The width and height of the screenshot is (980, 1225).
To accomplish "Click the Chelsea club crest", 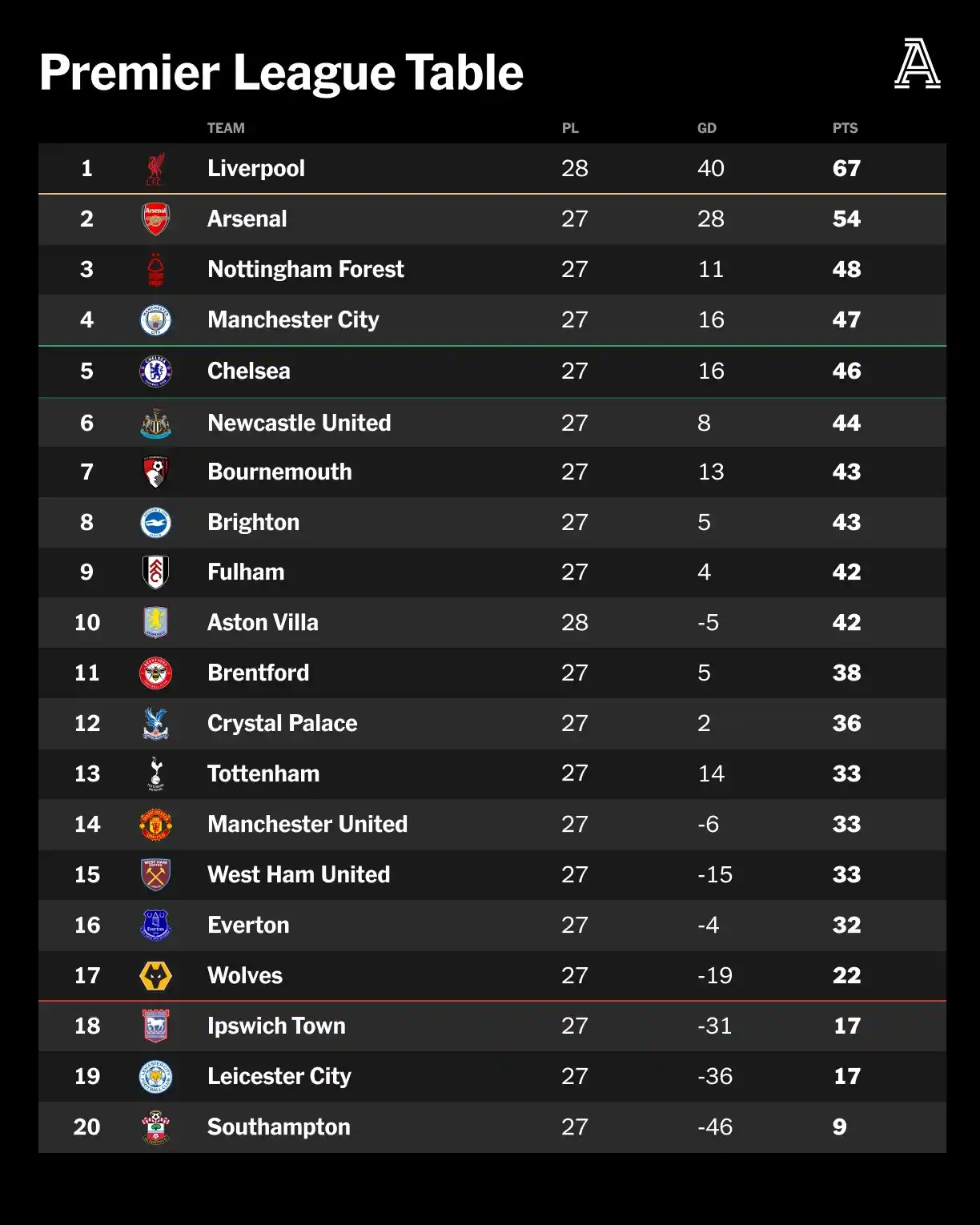I will (155, 371).
